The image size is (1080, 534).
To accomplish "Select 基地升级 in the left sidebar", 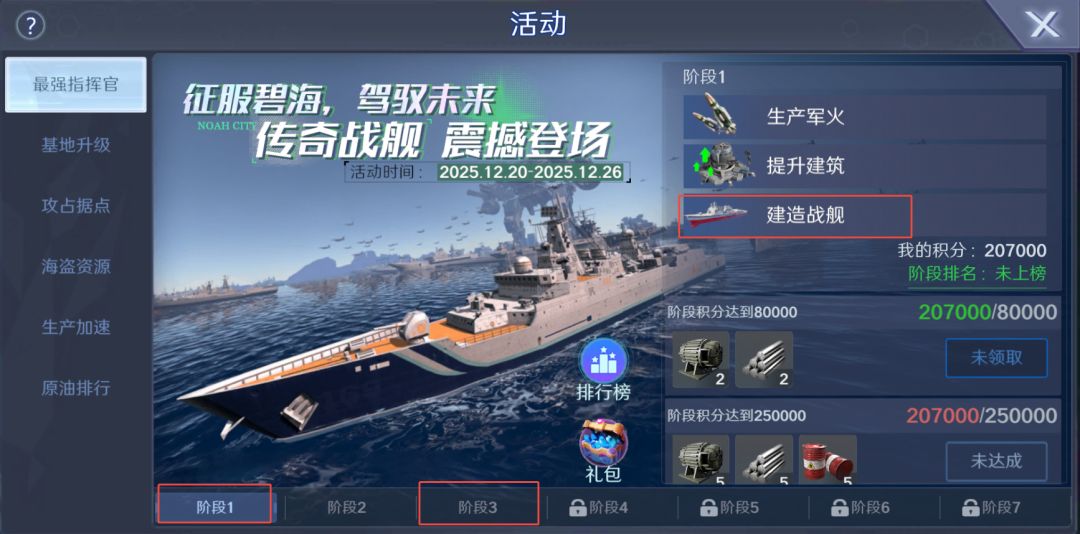I will (x=76, y=145).
